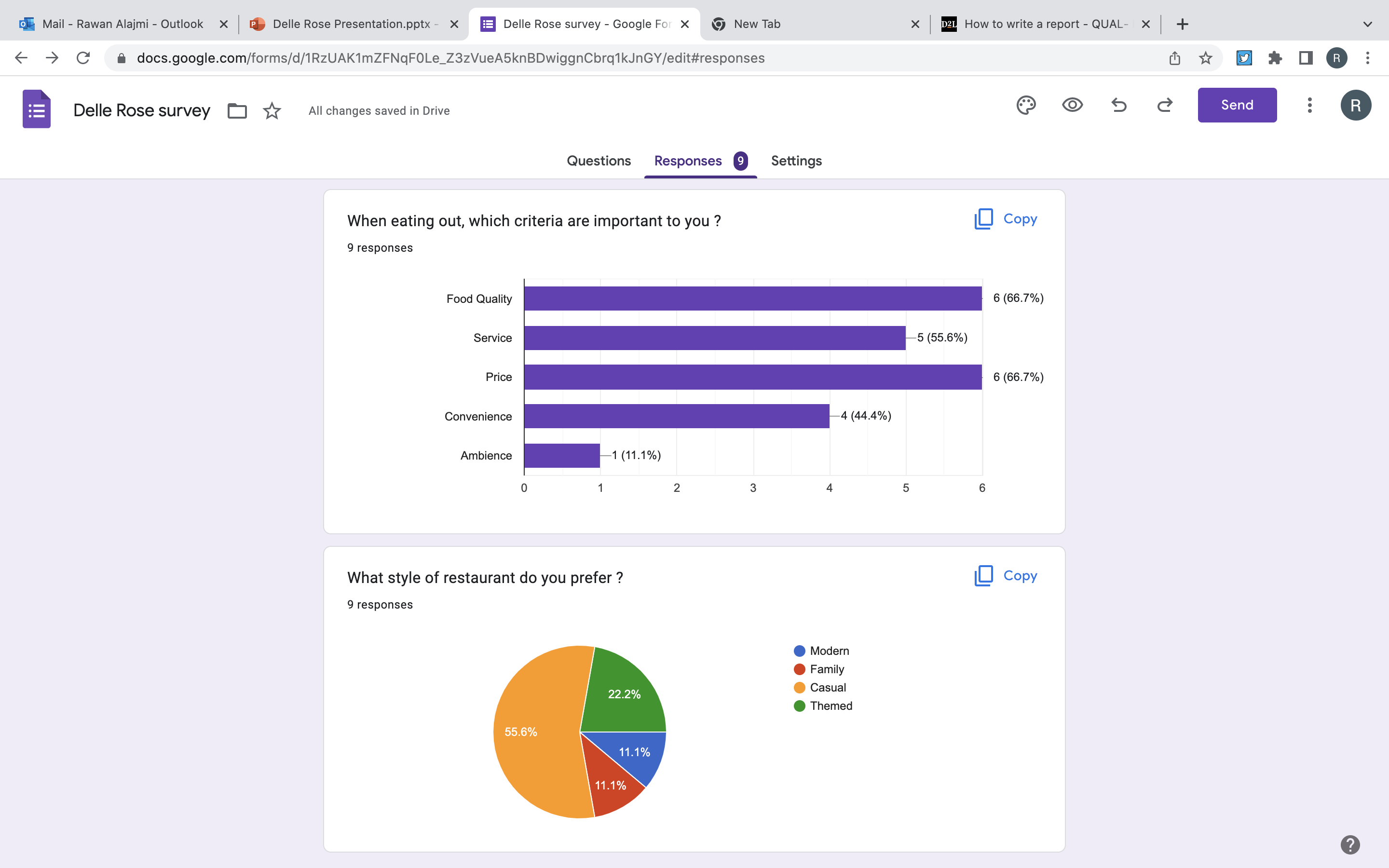Screen dimensions: 1389x868
Task: Close the Outlook Mail tab
Action: click(224, 24)
